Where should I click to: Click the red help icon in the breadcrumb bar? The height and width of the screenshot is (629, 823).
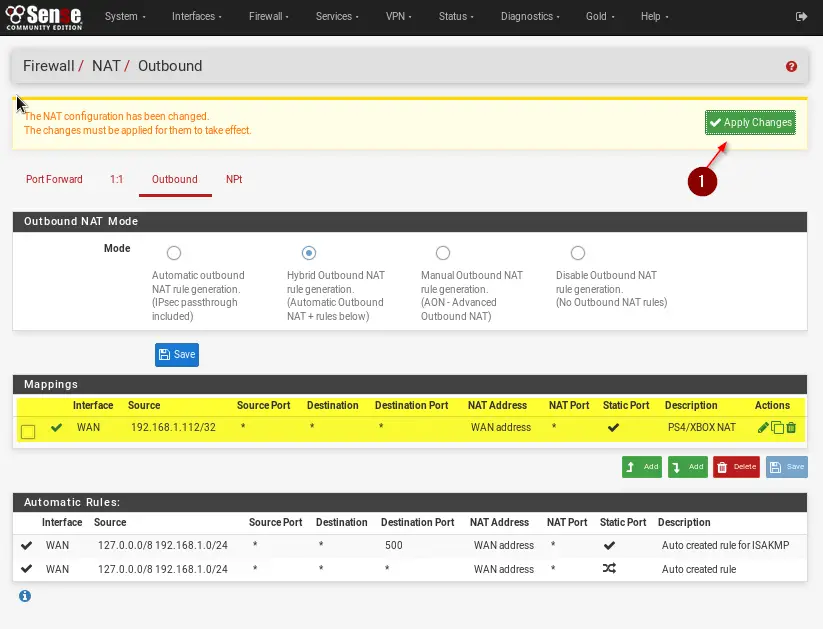(791, 66)
